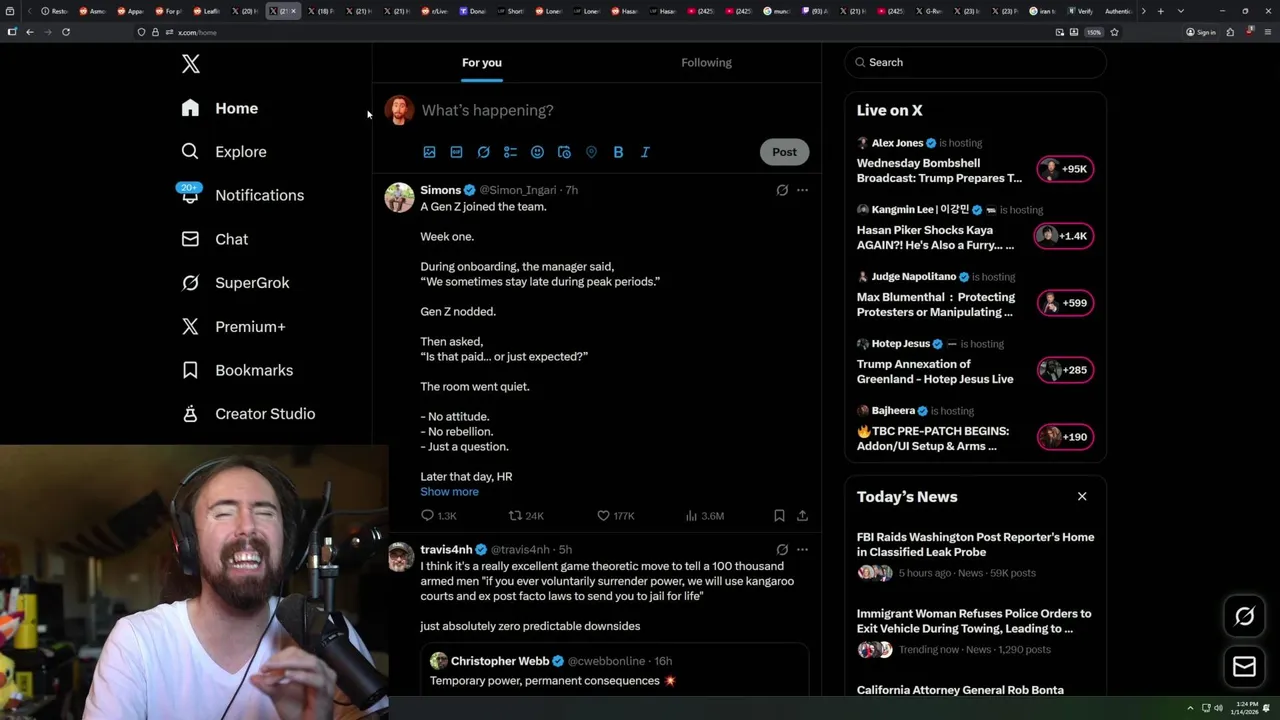Add a GIF to the post
This screenshot has width=1280, height=720.
(456, 152)
